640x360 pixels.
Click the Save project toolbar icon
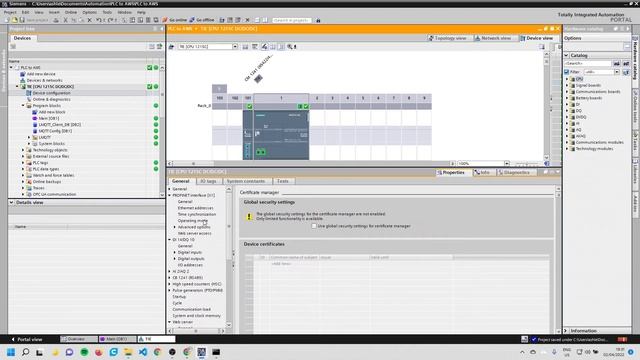[x=22, y=20]
